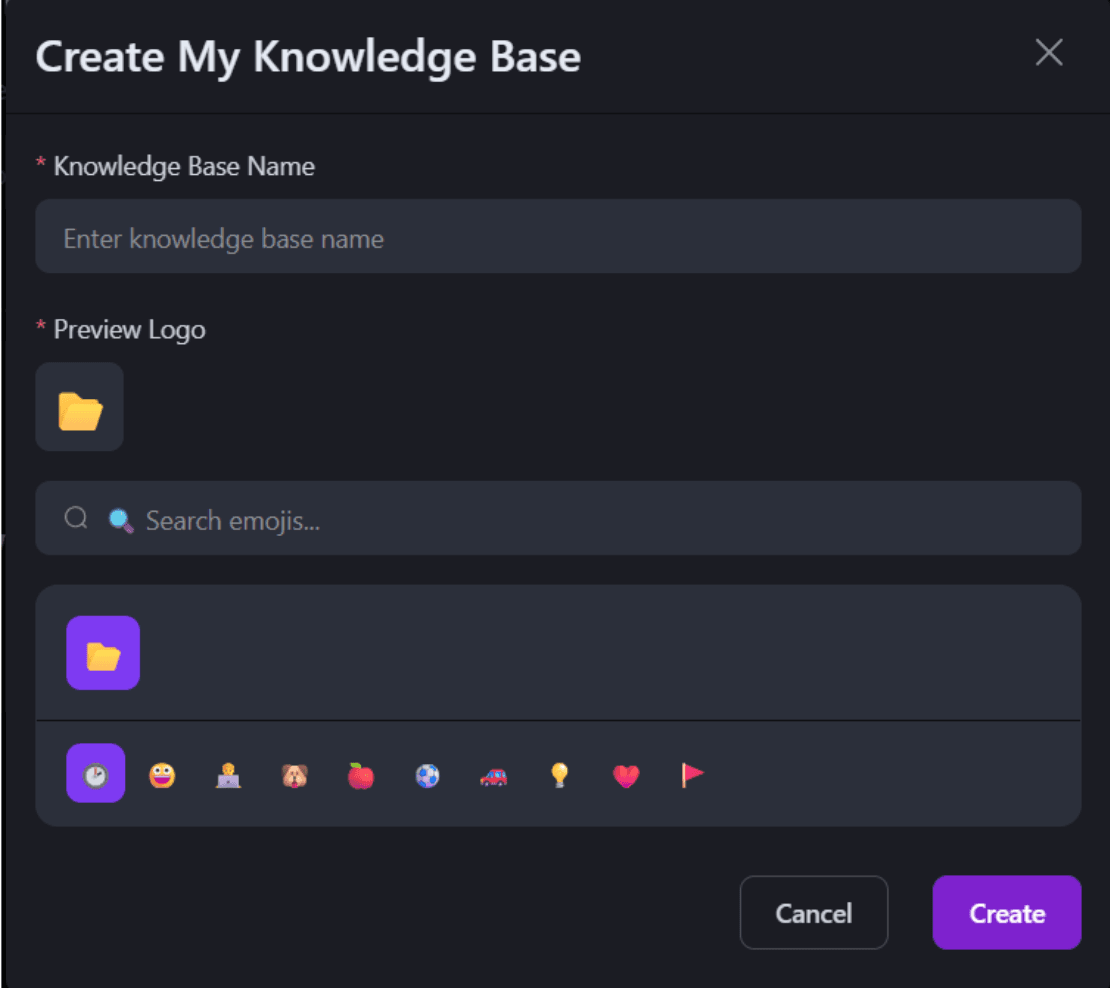Click the Knowledge Base Name label

point(184,166)
